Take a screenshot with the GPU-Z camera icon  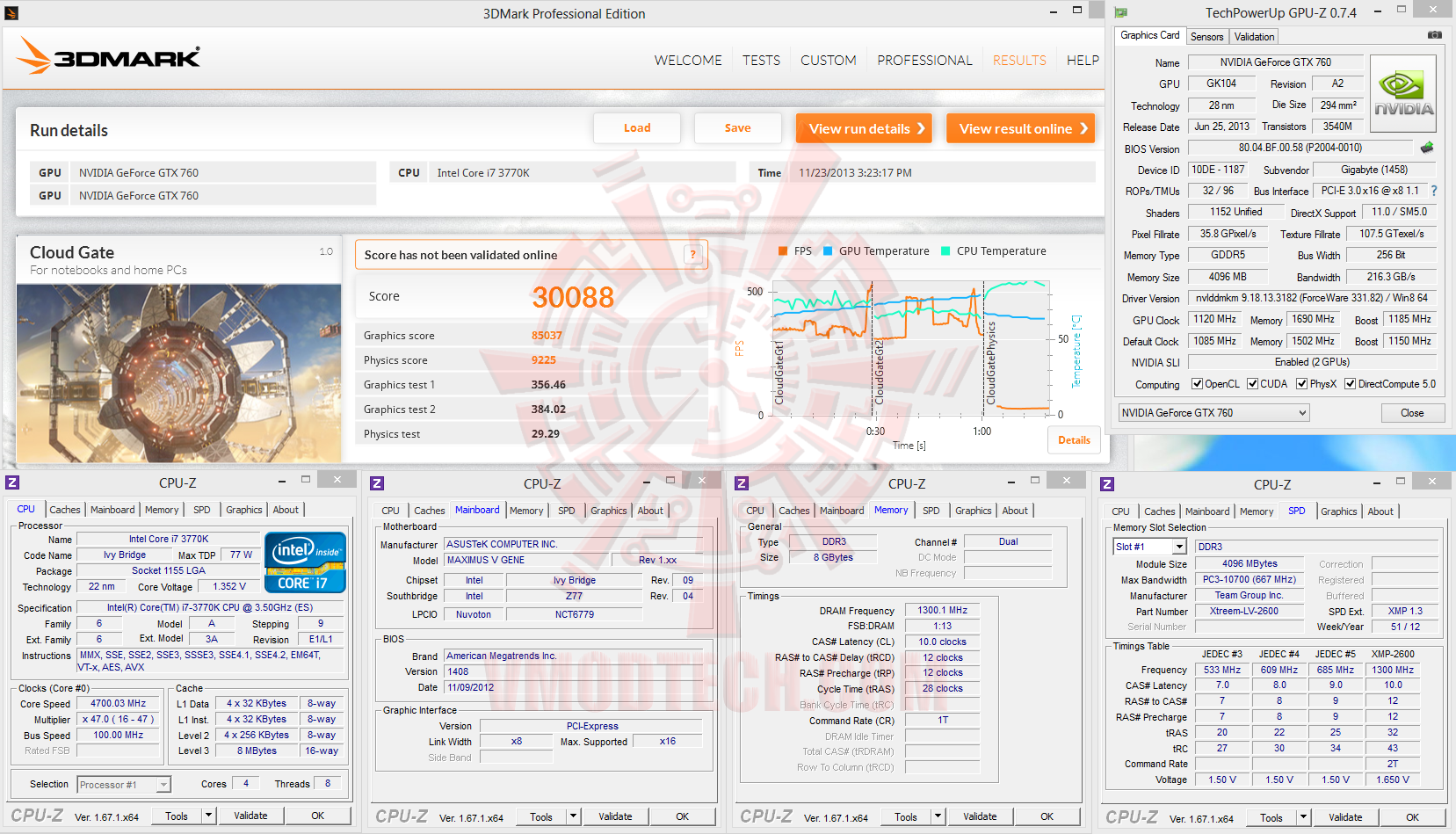(1434, 35)
